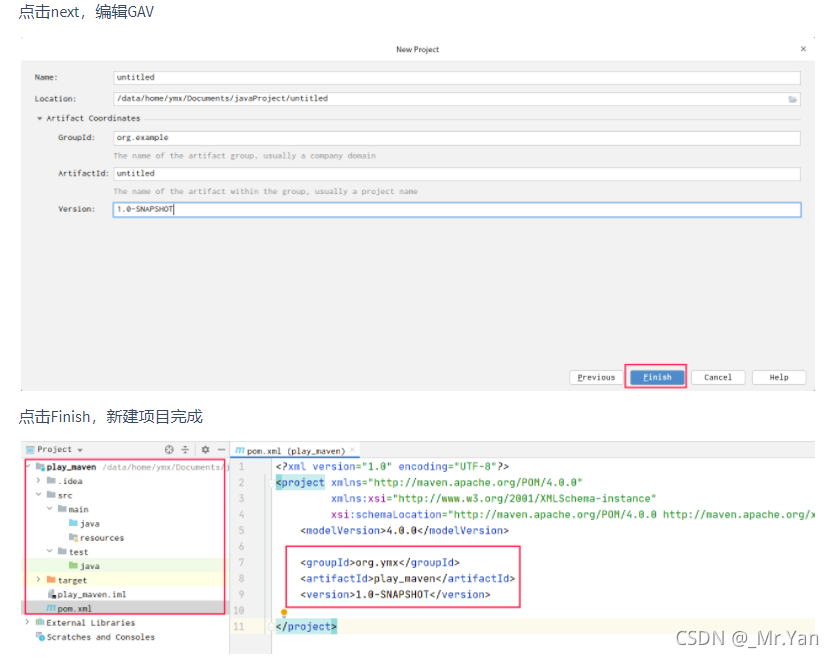Screen dimensions: 834x658
Task: Expand External Libraries node
Action: [x=27, y=622]
